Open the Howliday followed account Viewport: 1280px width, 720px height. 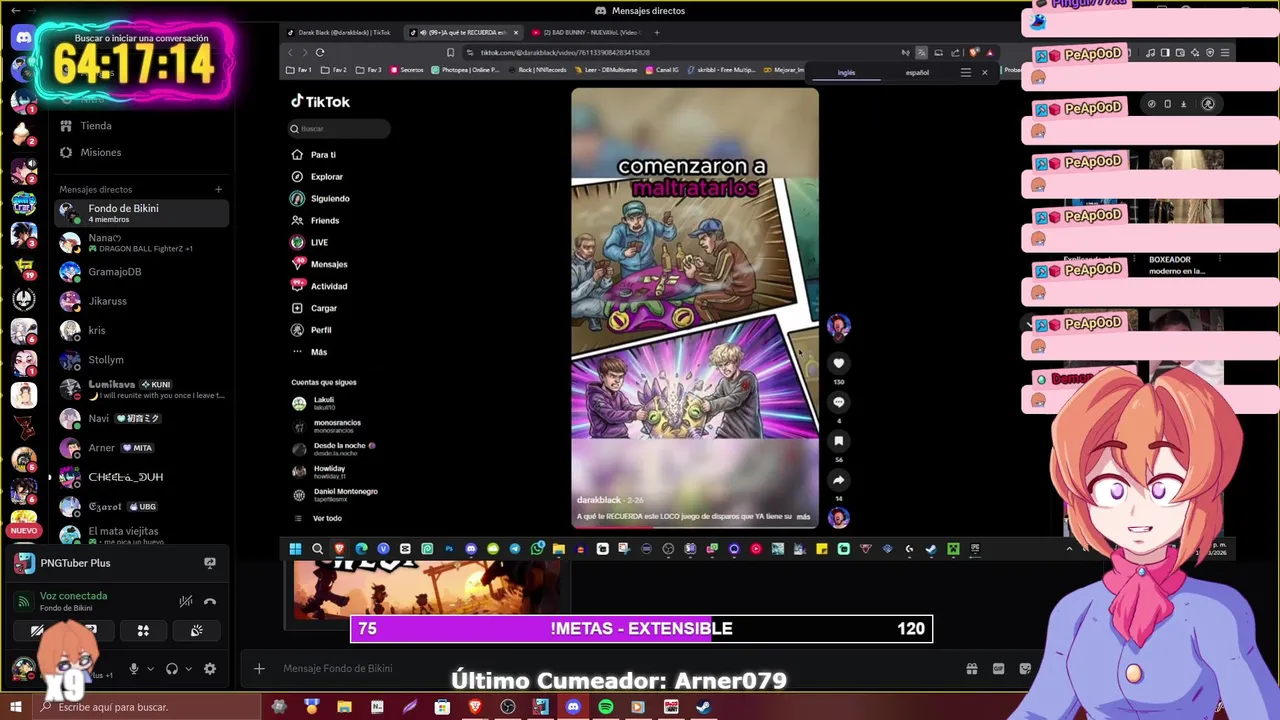329,472
